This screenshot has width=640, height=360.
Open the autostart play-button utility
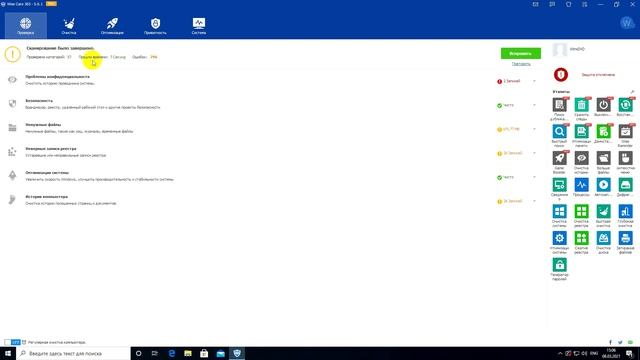coord(603,184)
